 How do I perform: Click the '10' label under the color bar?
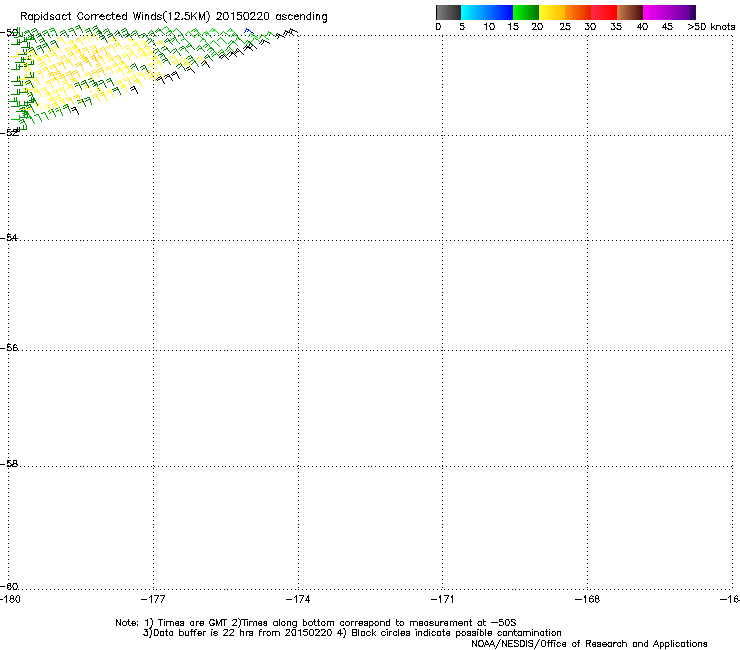(489, 27)
